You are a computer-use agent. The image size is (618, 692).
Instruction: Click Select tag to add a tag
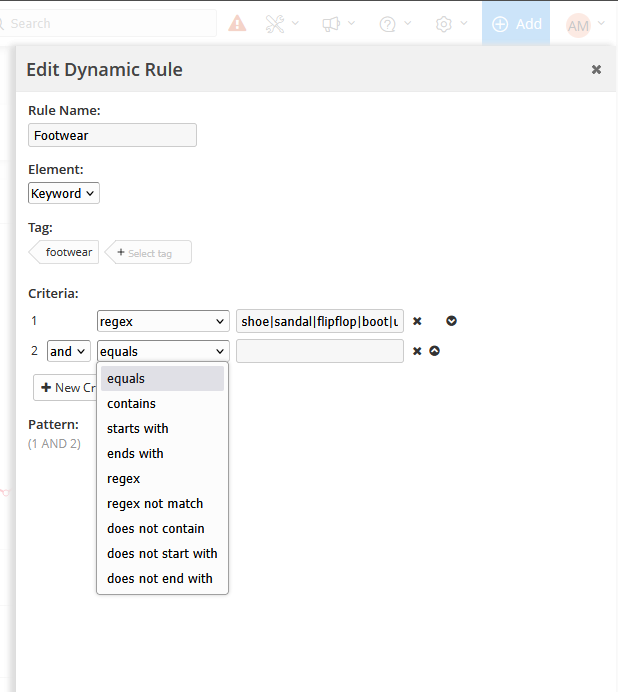pyautogui.click(x=149, y=253)
